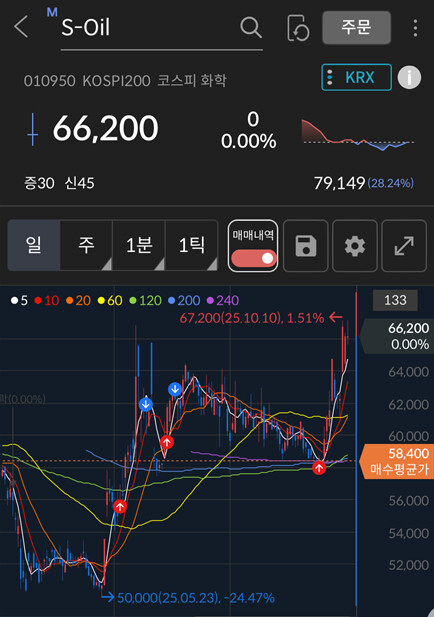The image size is (434, 617).
Task: Tap the low label 50,000(25.05.23), -24.47%
Action: pos(196,598)
